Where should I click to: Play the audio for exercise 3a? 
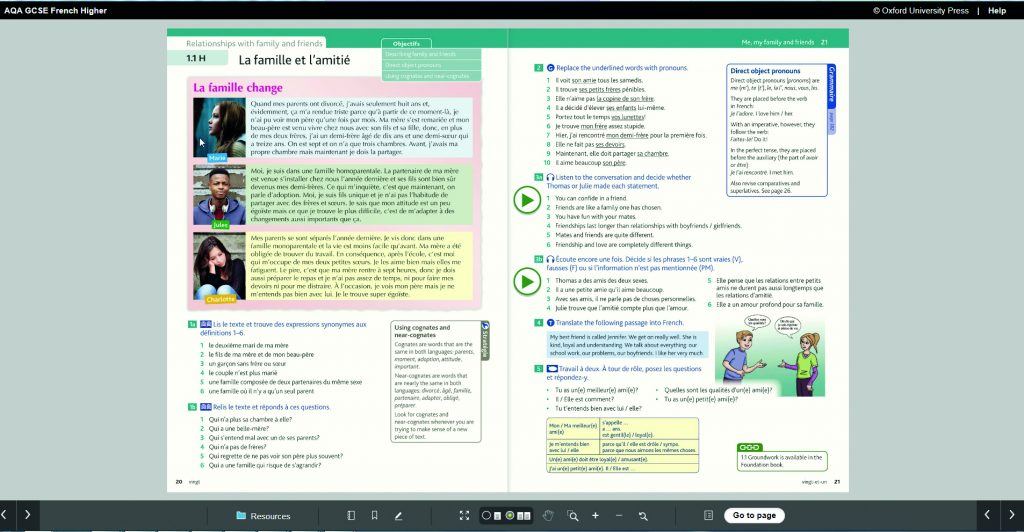click(x=526, y=201)
